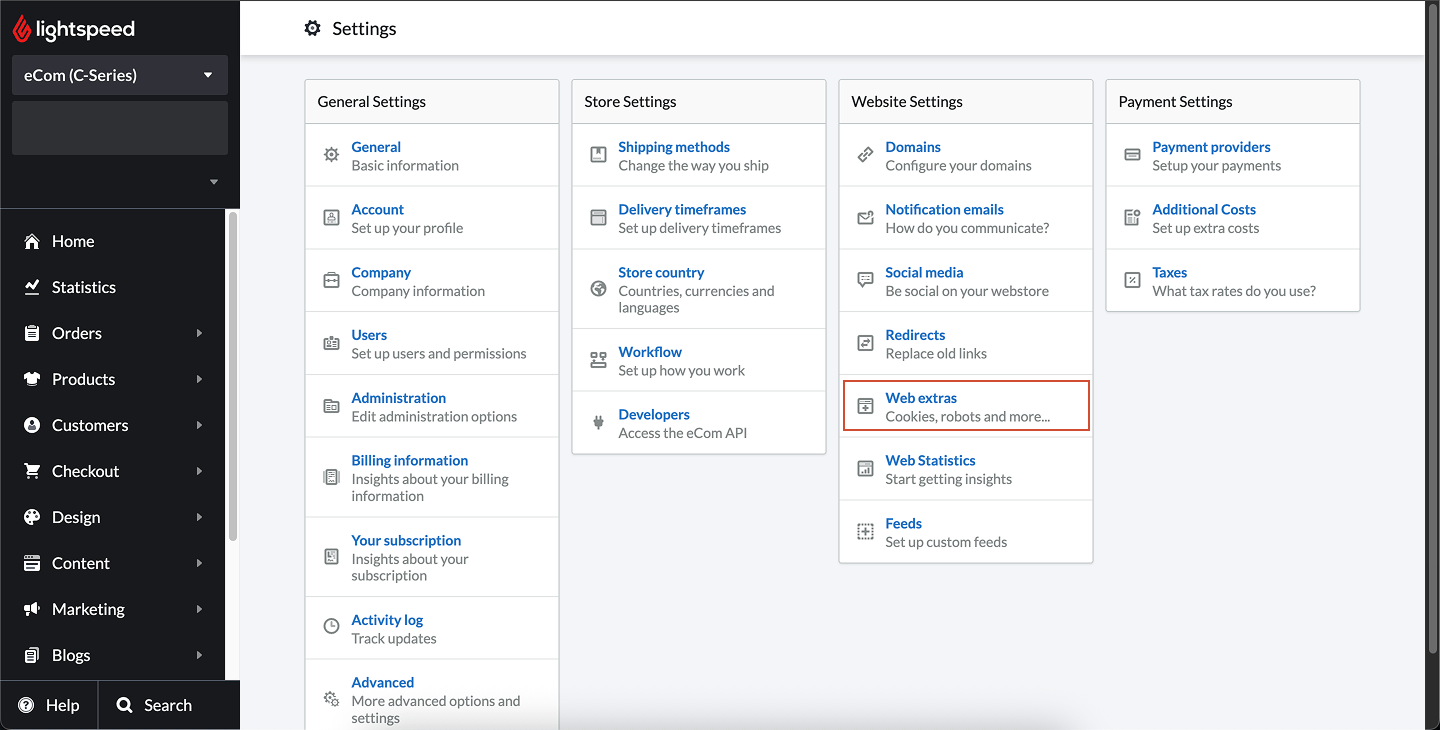The image size is (1440, 730).
Task: Expand the Customers submenu arrow
Action: coord(199,425)
